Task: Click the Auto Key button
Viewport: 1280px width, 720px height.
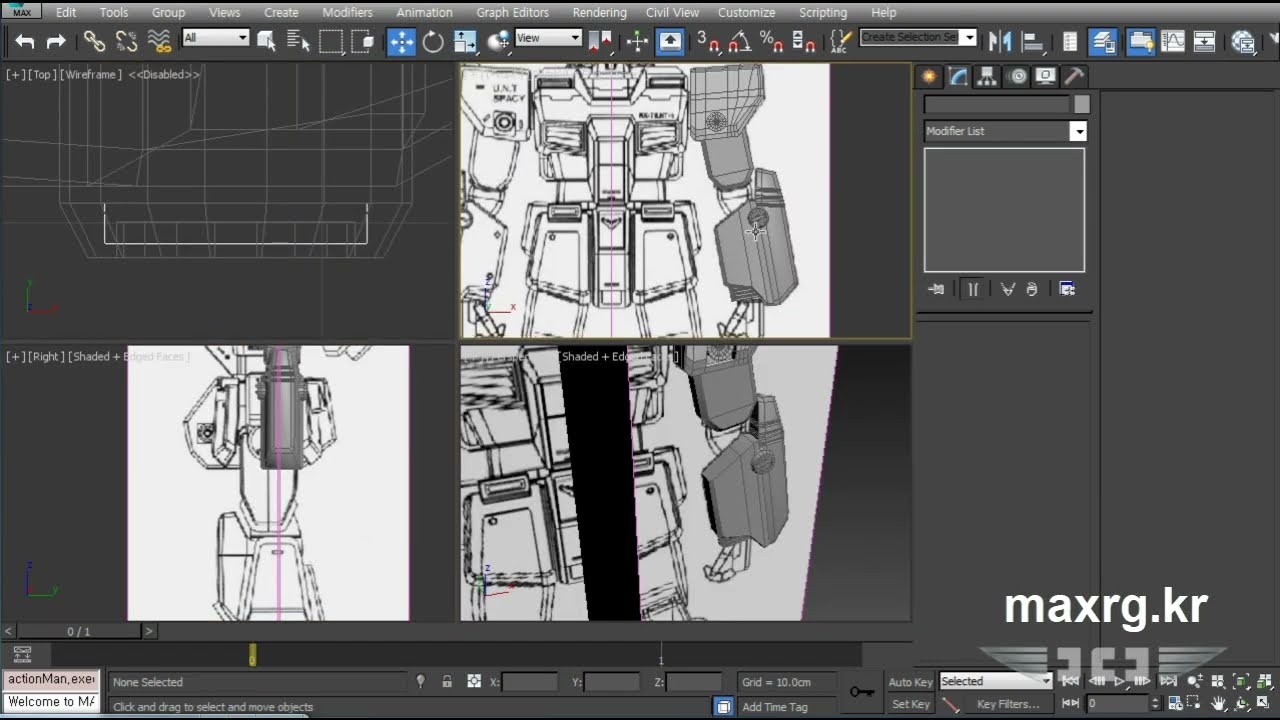Action: click(910, 682)
